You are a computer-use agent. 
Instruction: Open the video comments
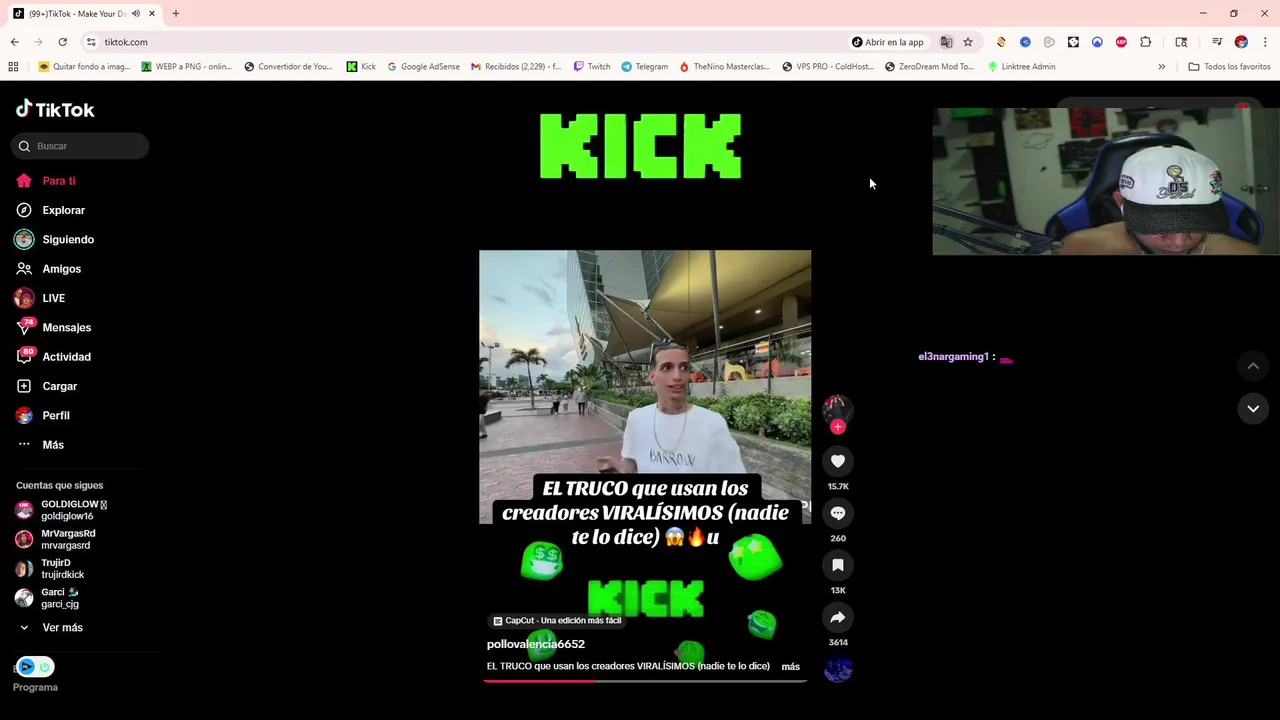click(x=838, y=513)
